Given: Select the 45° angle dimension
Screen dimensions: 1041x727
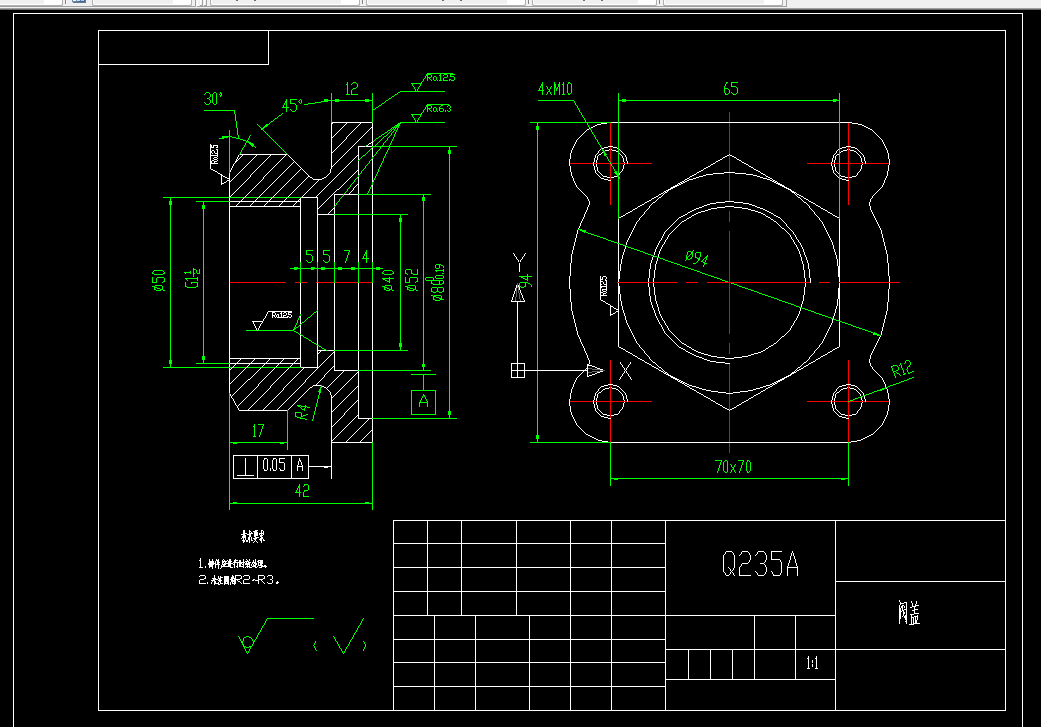Looking at the screenshot, I should click(292, 106).
